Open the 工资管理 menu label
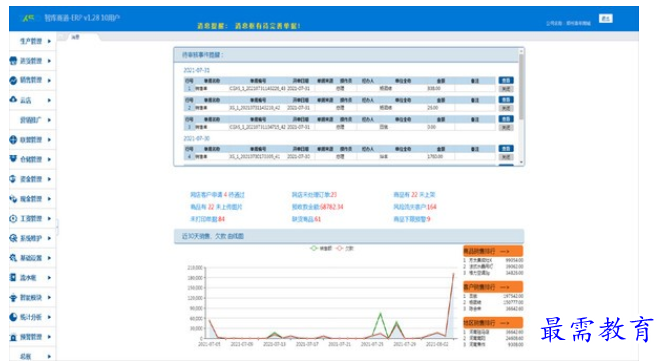The width and height of the screenshot is (662, 361). [x=31, y=218]
